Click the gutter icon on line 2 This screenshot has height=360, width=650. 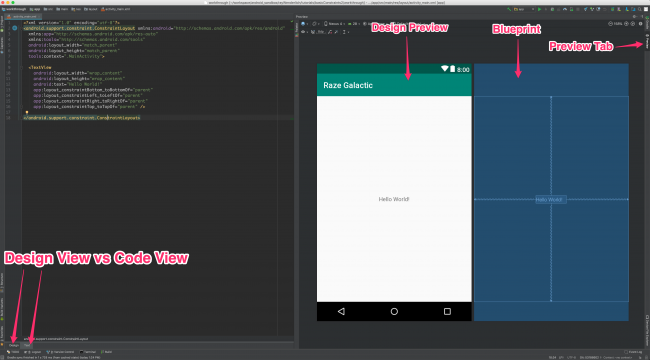15,28
